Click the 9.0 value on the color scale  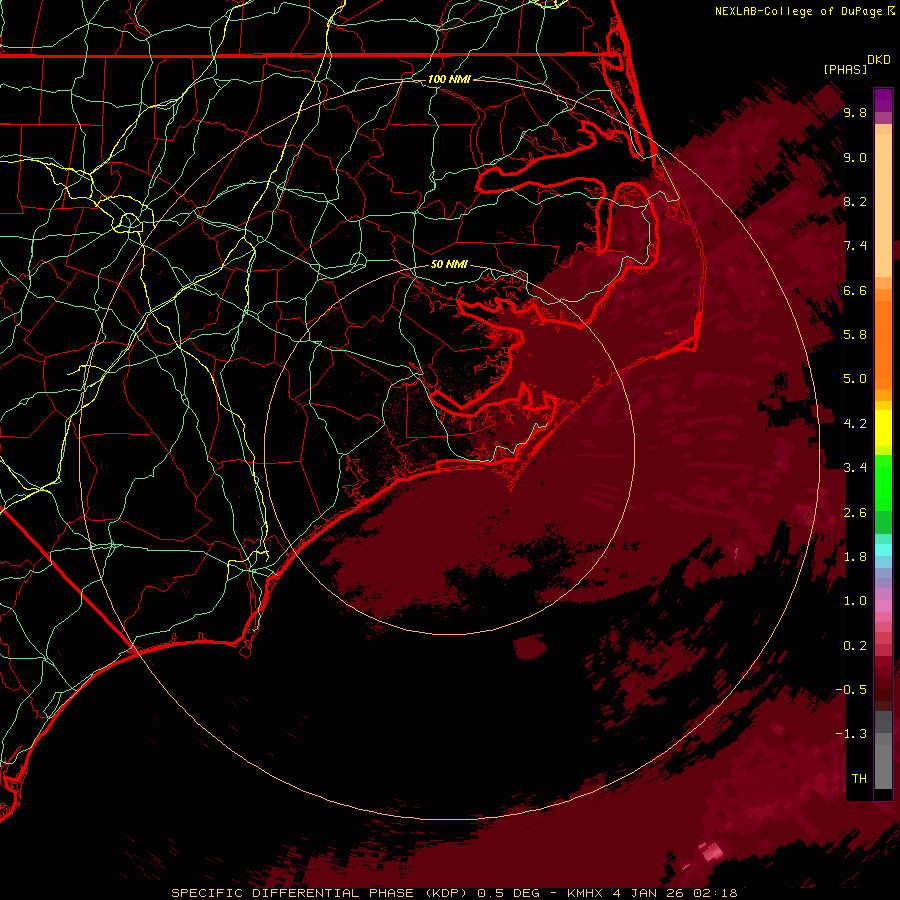(x=855, y=157)
